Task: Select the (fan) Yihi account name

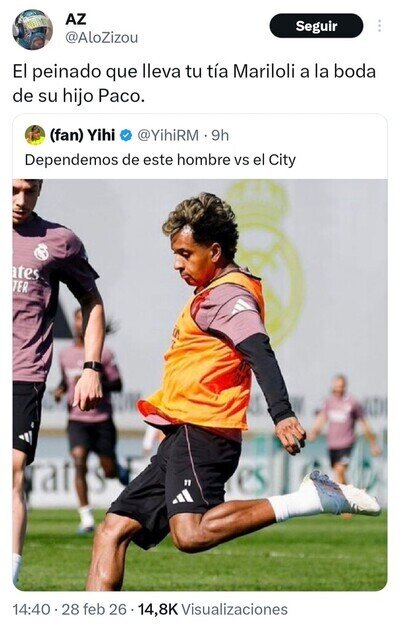Action: pyautogui.click(x=83, y=135)
